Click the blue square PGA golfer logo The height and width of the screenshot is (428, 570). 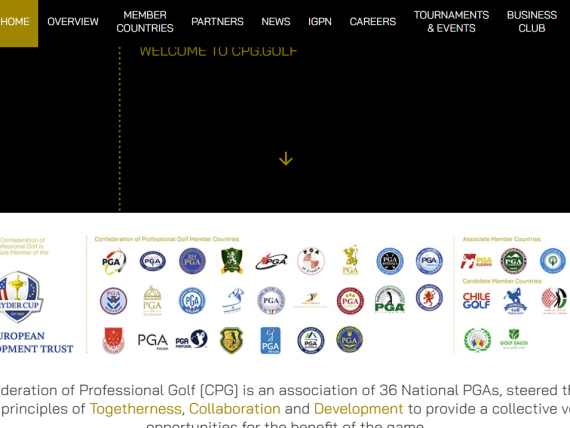point(270,340)
